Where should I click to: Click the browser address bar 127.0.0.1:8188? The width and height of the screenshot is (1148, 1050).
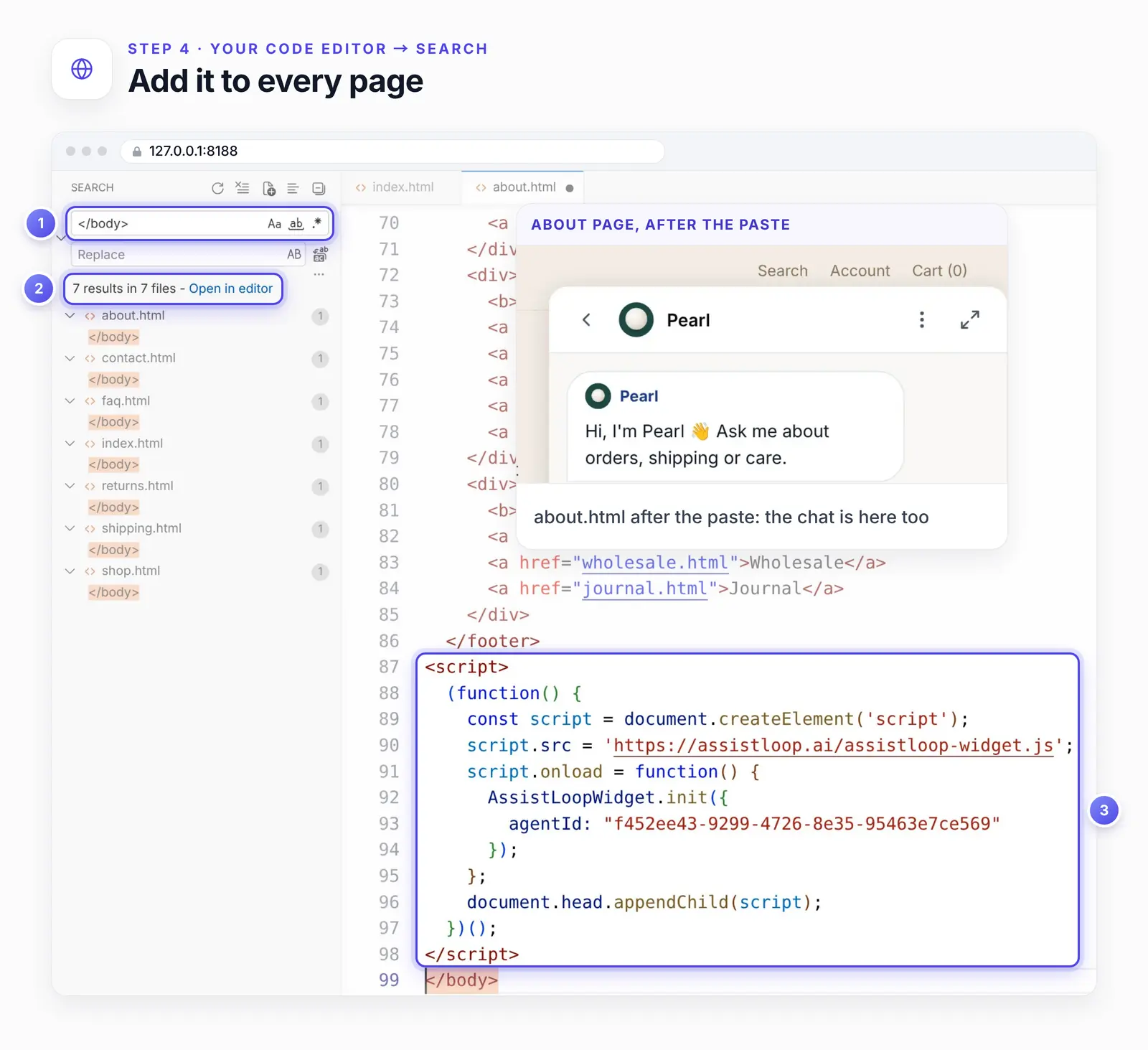pyautogui.click(x=392, y=151)
